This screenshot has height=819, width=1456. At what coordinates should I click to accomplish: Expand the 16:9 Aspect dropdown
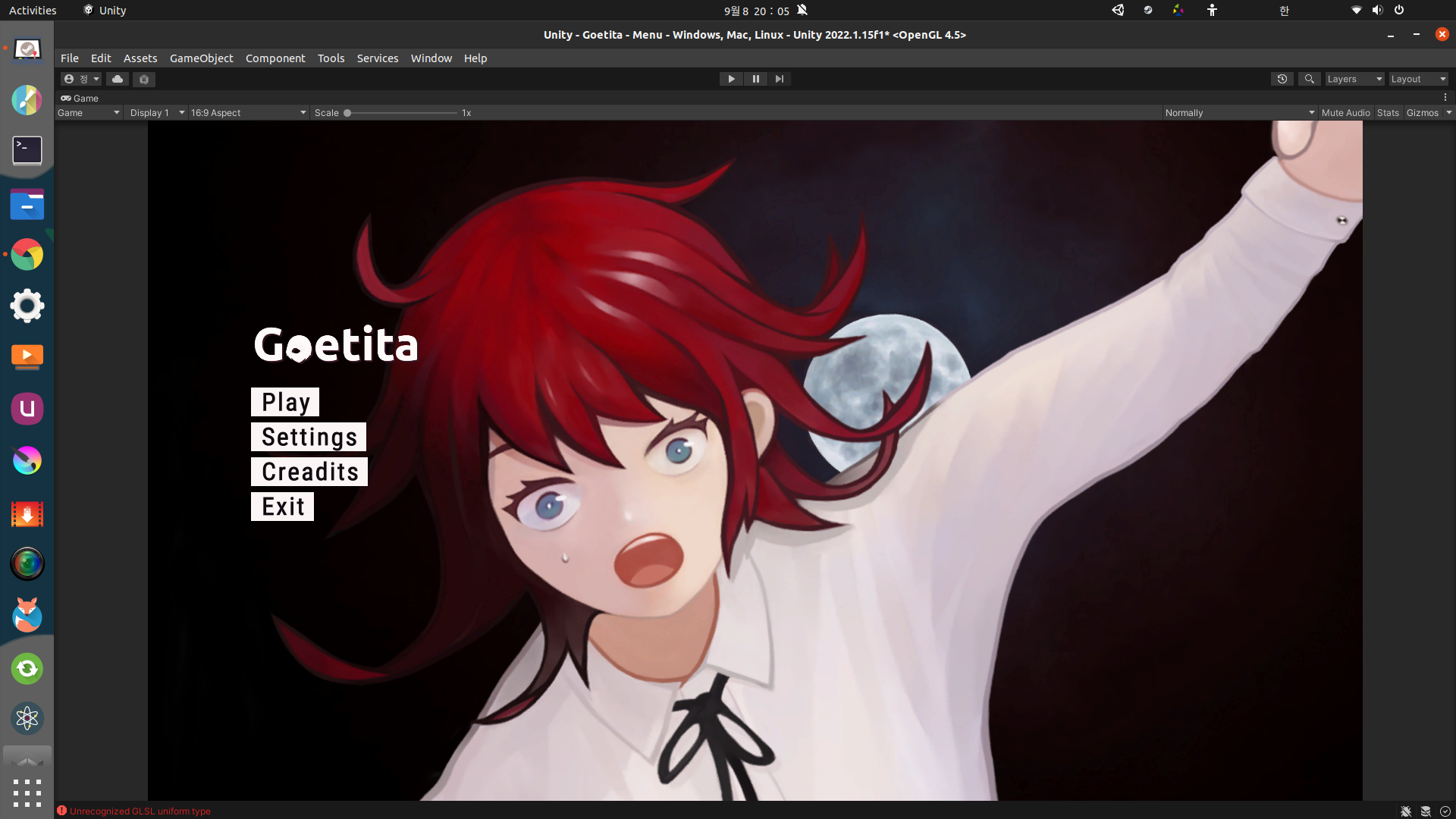click(x=248, y=113)
